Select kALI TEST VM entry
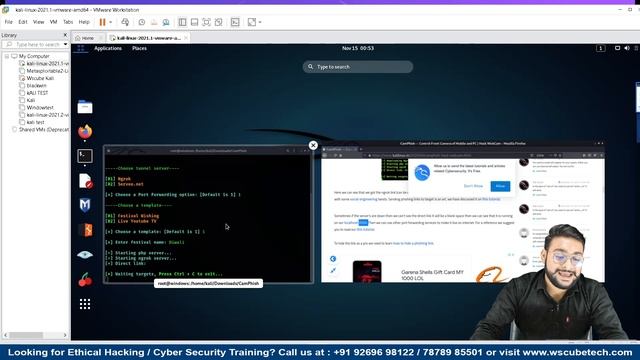 pyautogui.click(x=37, y=93)
